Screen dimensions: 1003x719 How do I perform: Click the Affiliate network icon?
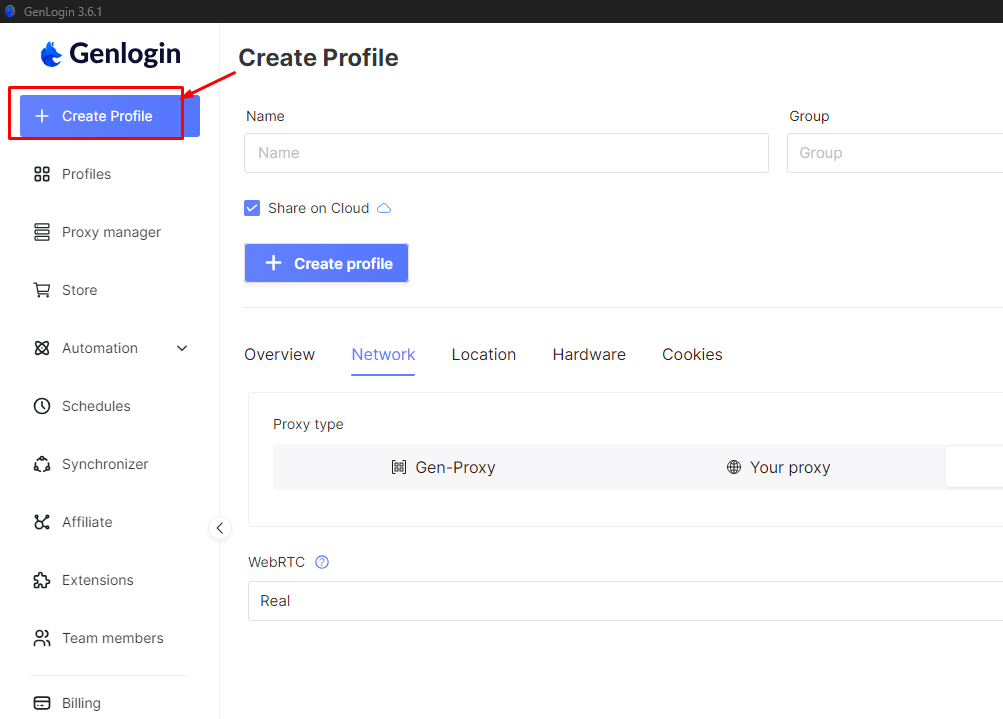[42, 522]
